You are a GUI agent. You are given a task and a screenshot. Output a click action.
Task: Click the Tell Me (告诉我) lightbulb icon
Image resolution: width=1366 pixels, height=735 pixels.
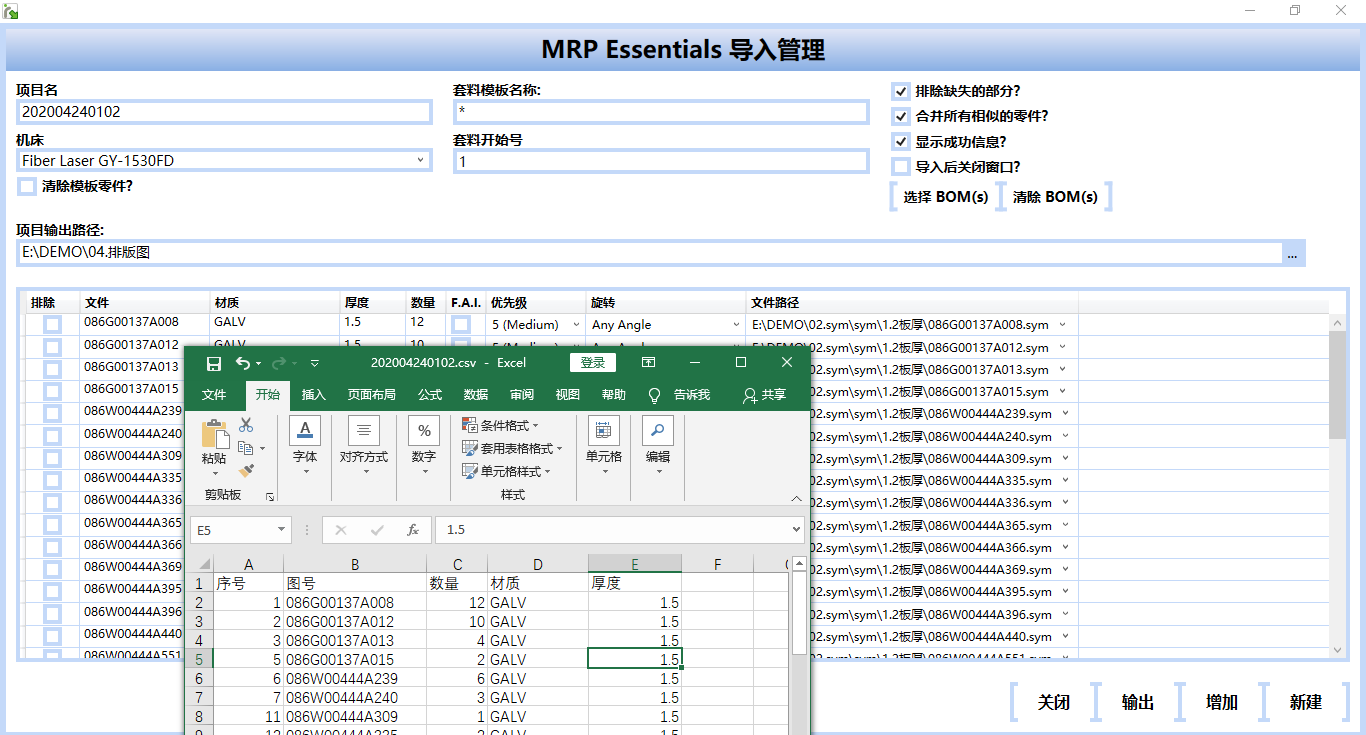(655, 395)
